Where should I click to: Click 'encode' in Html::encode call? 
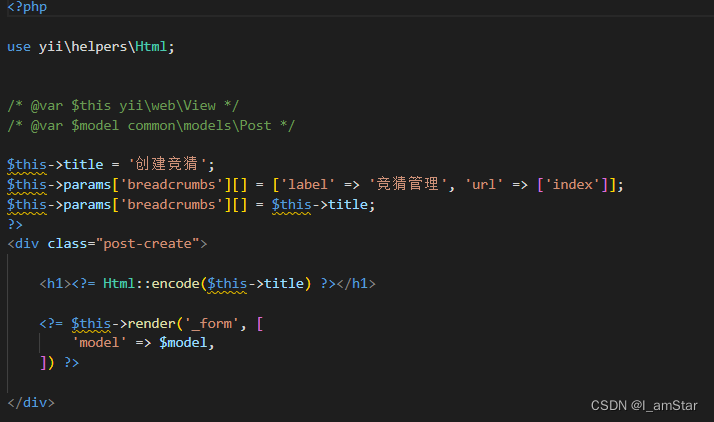(175, 284)
